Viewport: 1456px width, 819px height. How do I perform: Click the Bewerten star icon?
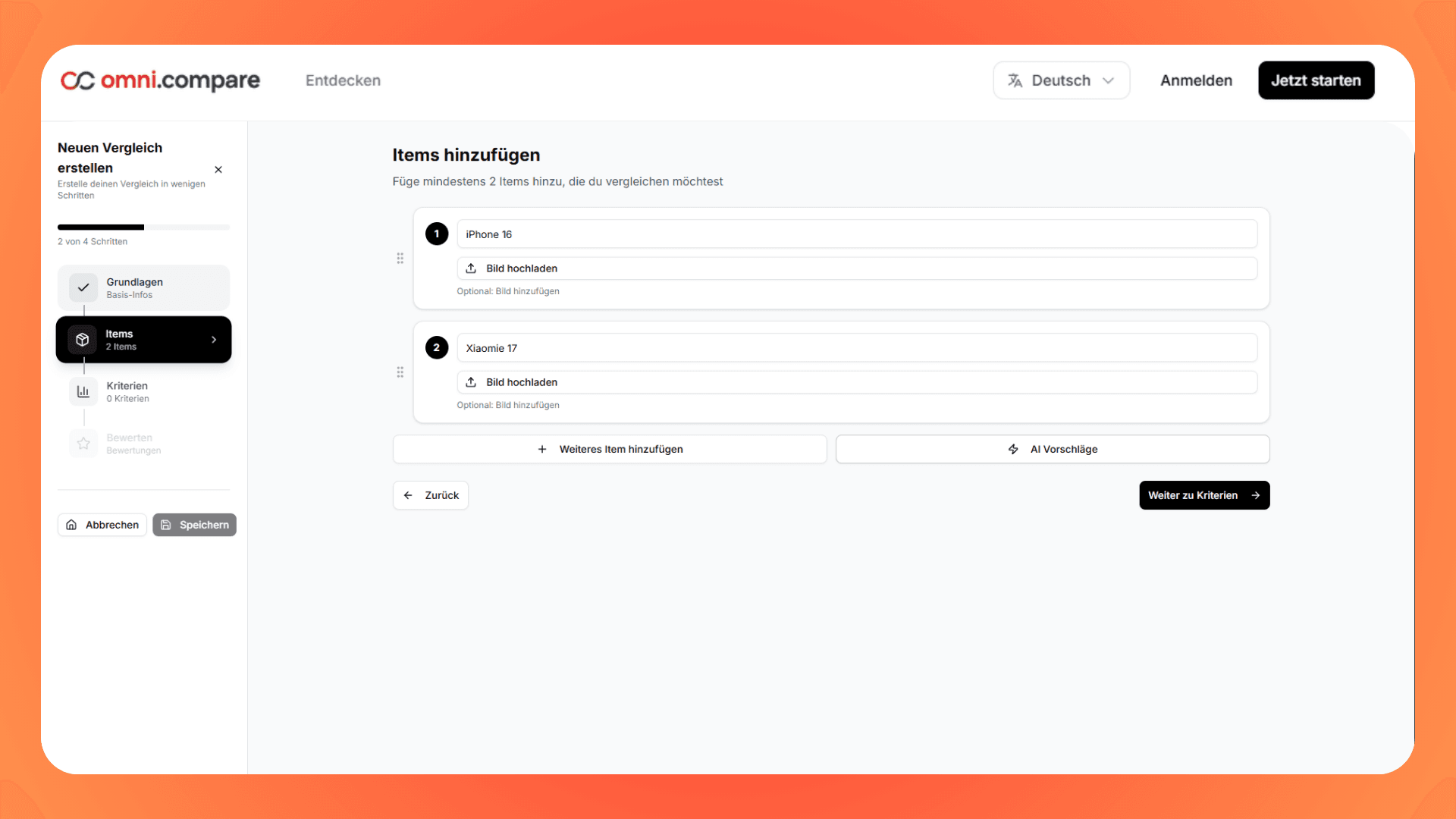tap(83, 444)
